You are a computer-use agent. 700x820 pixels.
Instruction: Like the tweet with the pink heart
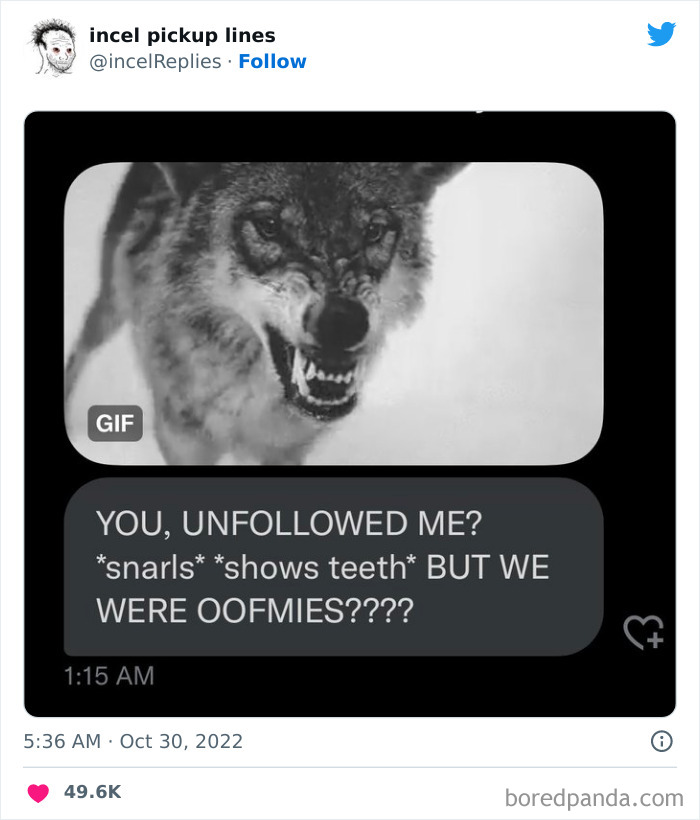[37, 792]
